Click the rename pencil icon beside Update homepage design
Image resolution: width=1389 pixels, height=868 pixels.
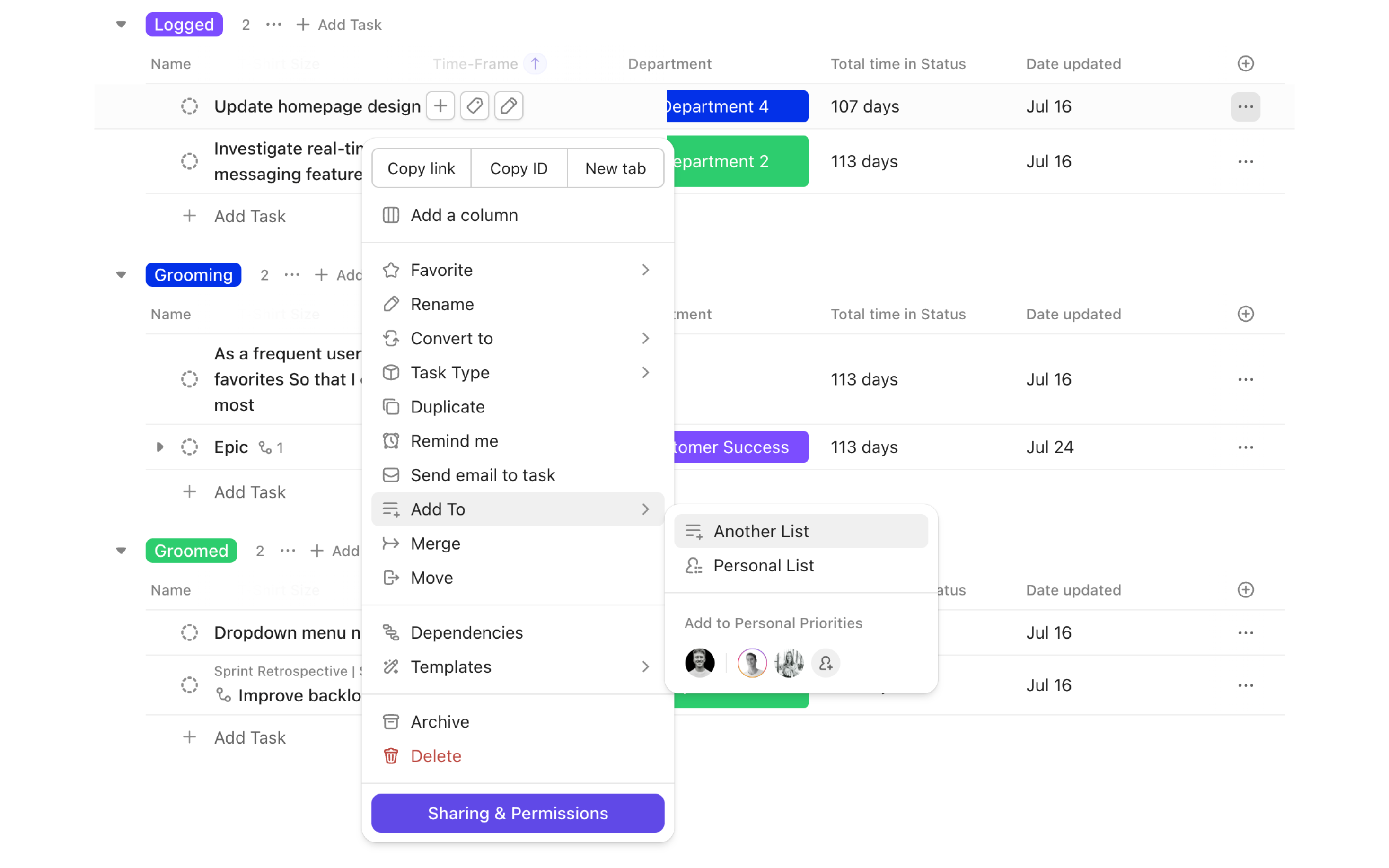[x=509, y=106]
